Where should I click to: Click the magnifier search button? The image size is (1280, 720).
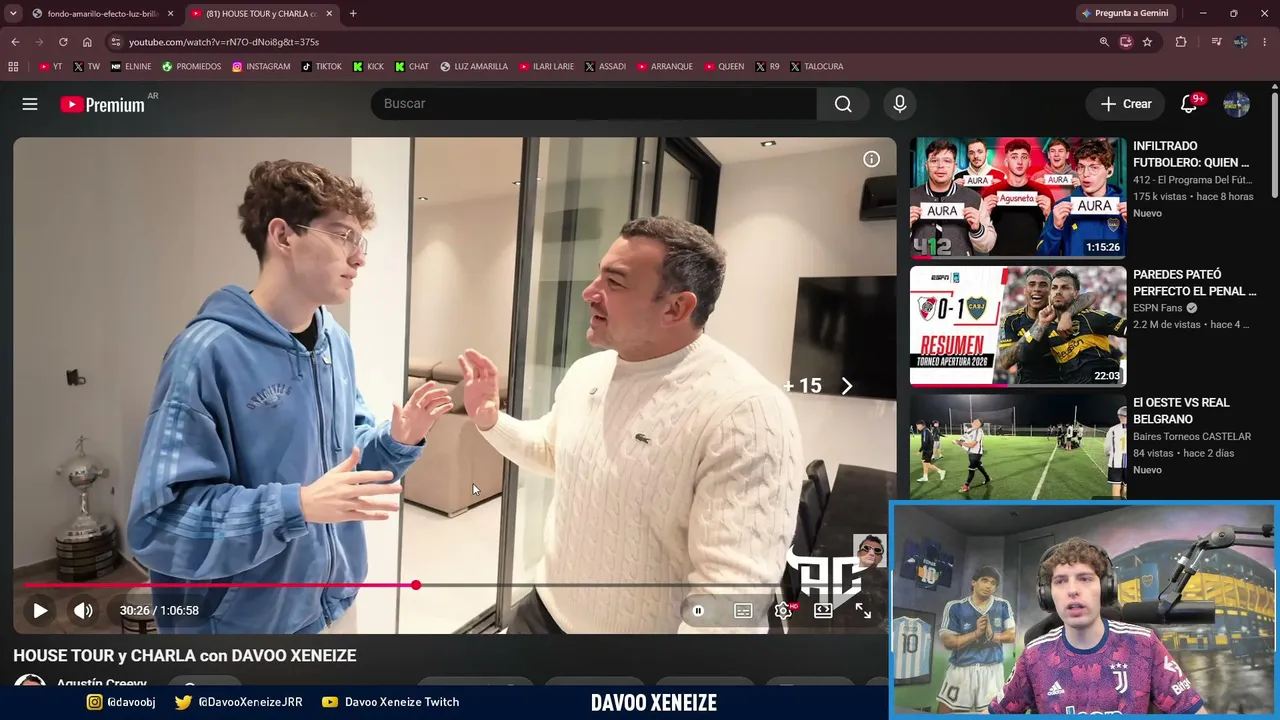(843, 104)
